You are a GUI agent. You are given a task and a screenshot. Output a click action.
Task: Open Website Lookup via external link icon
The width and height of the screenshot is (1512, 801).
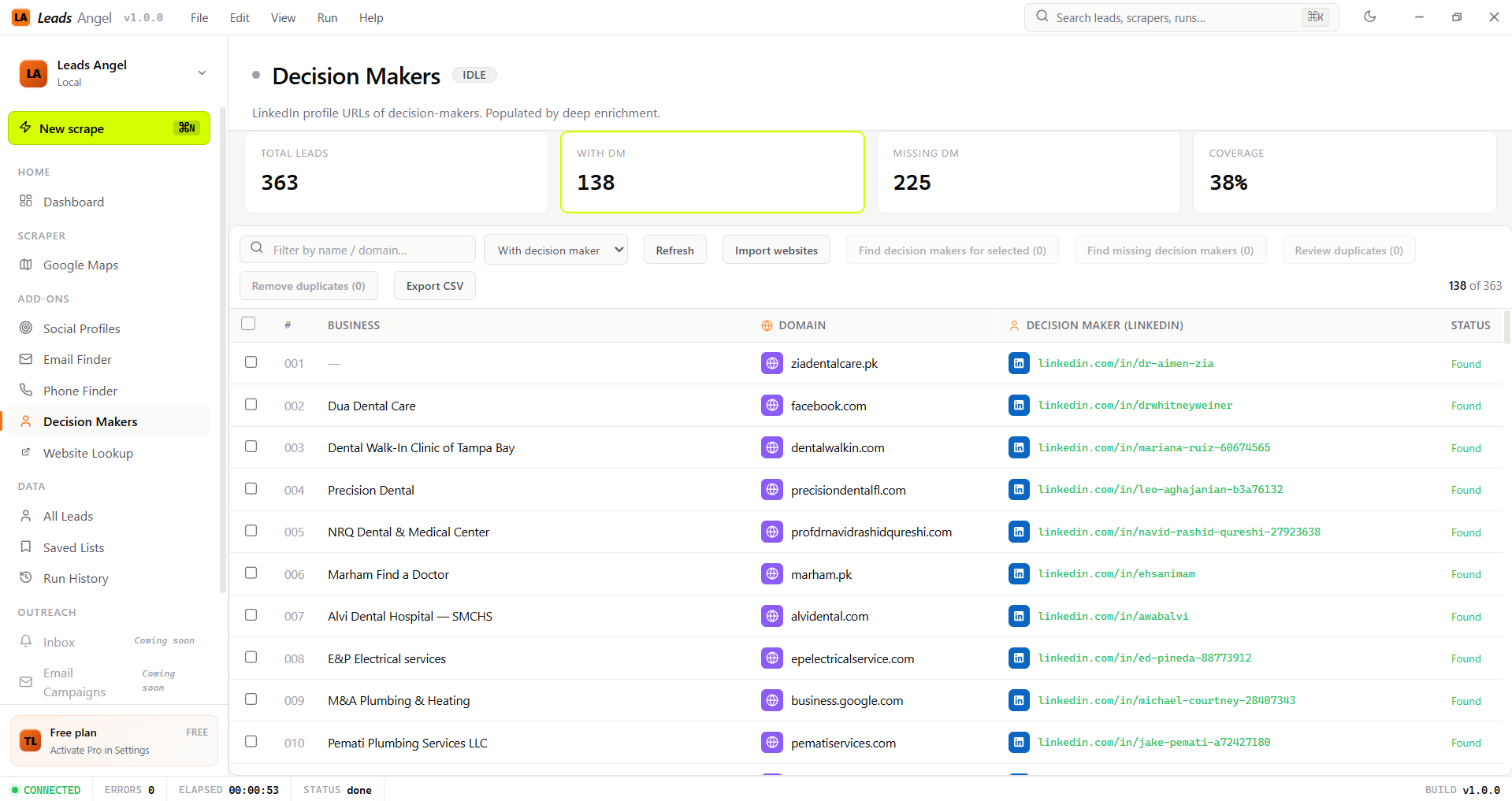click(26, 452)
